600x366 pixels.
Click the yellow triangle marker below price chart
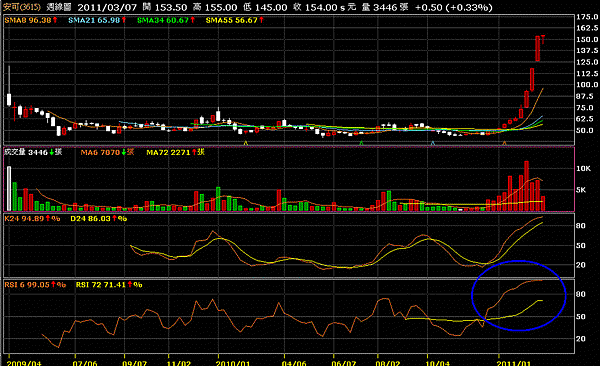pyautogui.click(x=246, y=143)
